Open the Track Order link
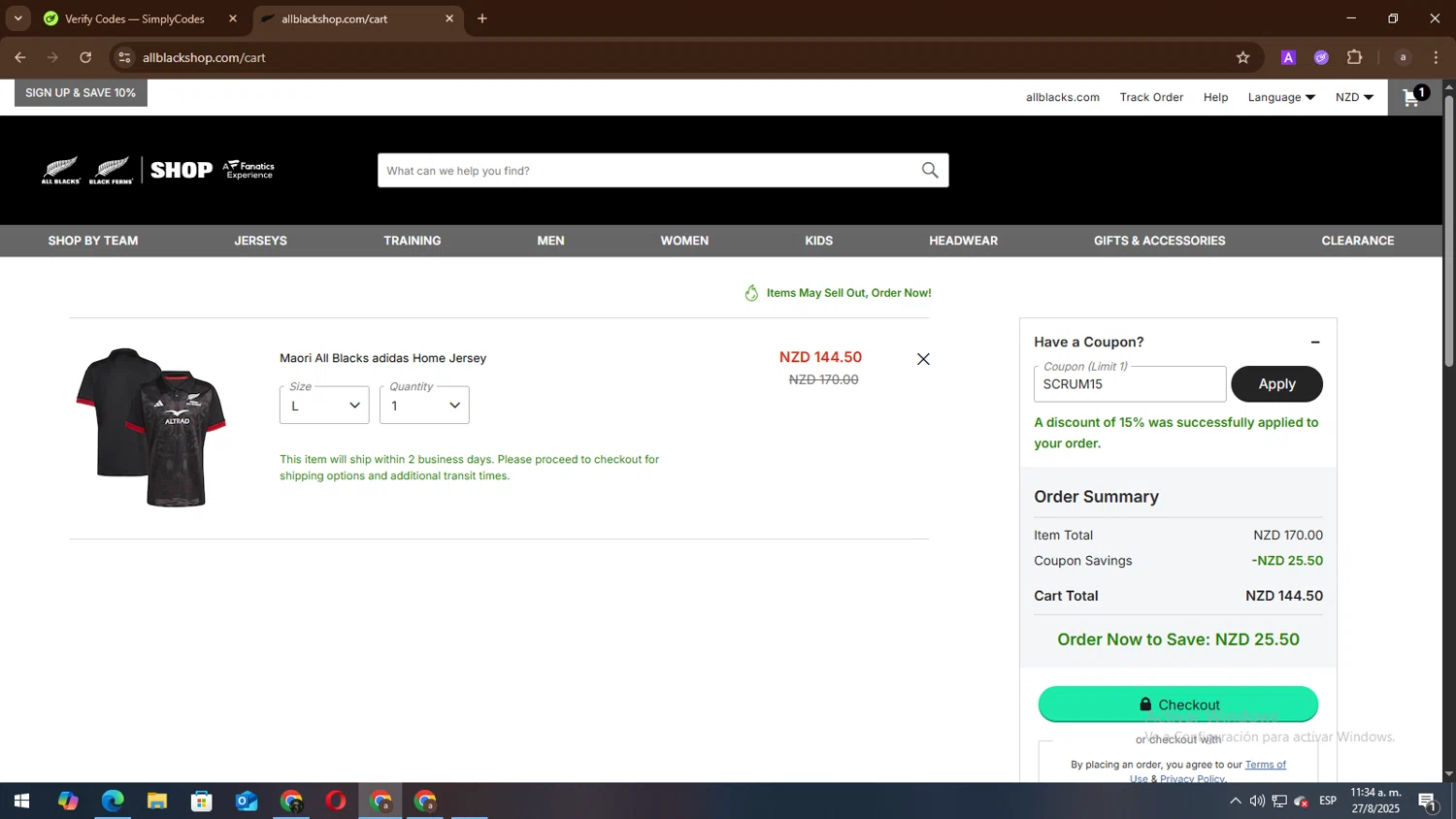 [1151, 97]
